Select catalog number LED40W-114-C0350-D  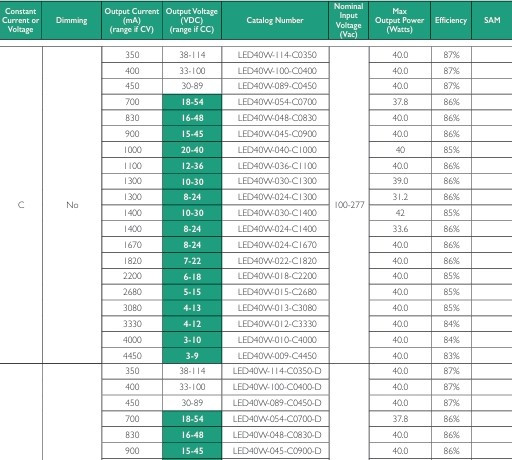pos(277,371)
